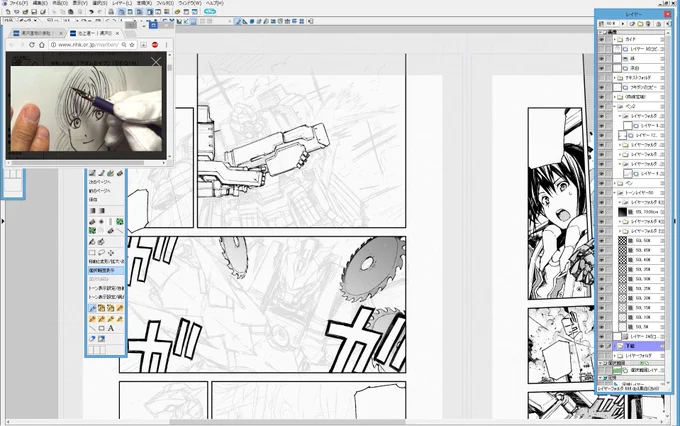Viewport: 680px width, 426px height.
Task: Click the new layer icon in layer panel
Action: pos(632,23)
